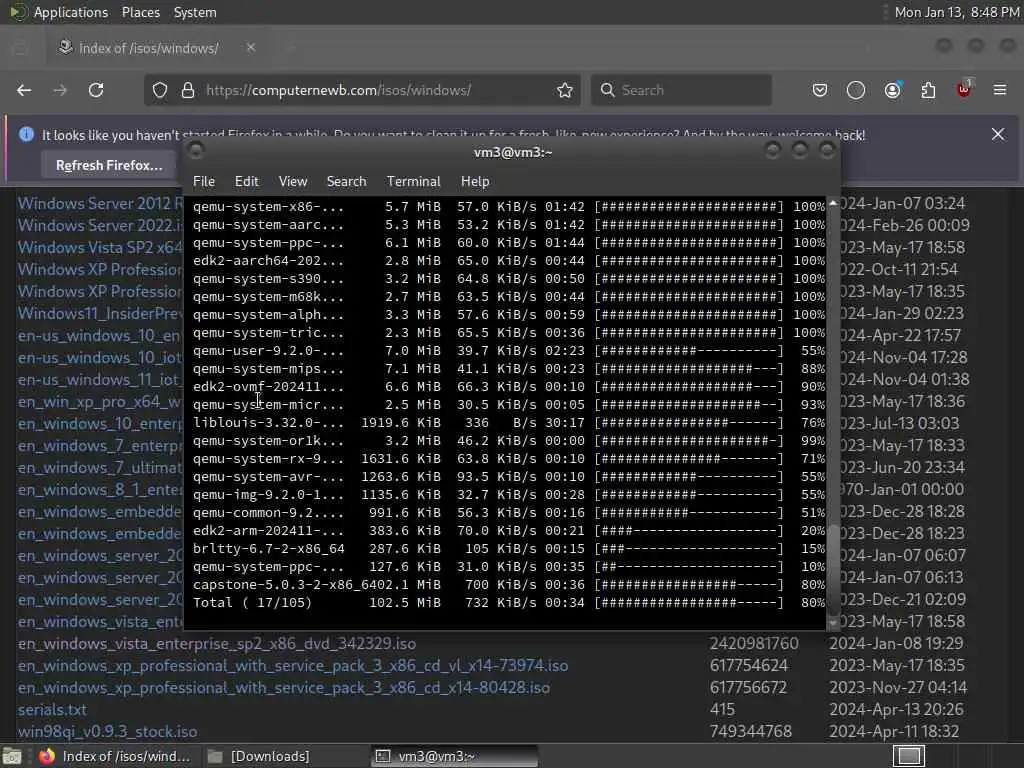
Task: Reload the page in Firefox
Action: 96,90
